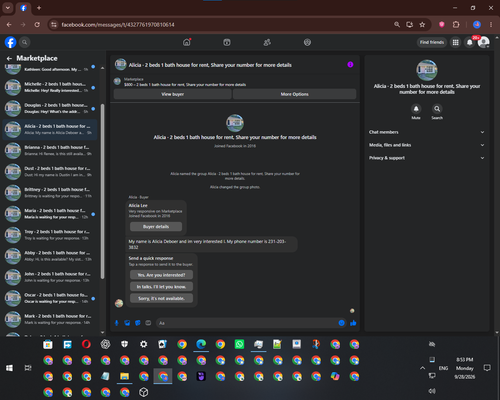The width and height of the screenshot is (500, 400).
Task: Click the Facebook logo
Action: [10, 42]
